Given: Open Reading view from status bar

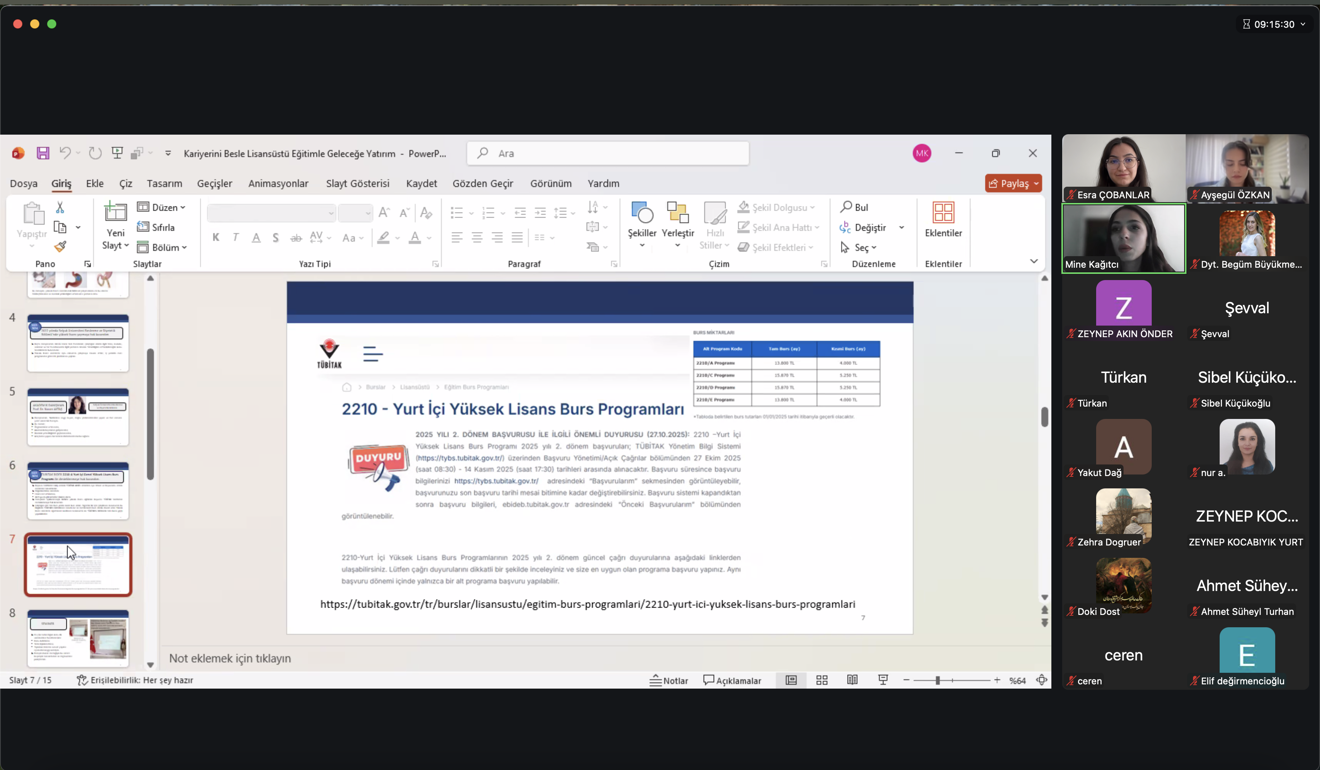Looking at the screenshot, I should click(852, 680).
